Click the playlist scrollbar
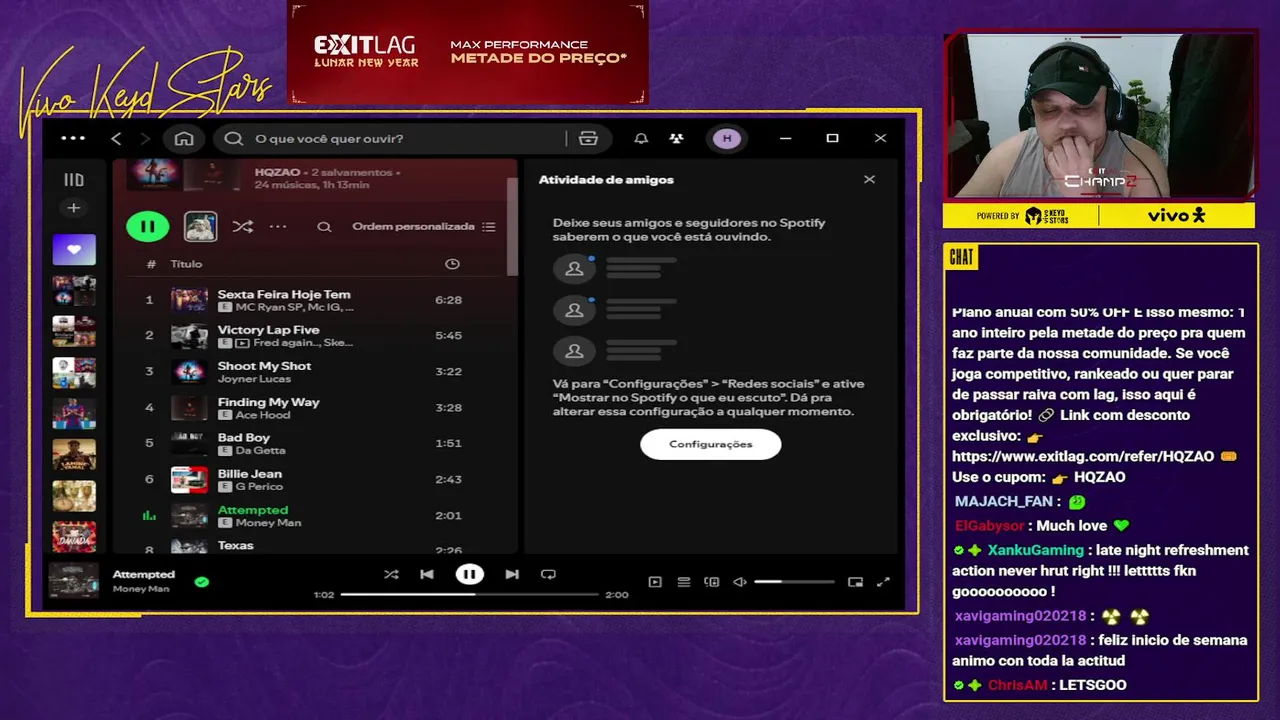The width and height of the screenshot is (1280, 720). pyautogui.click(x=513, y=225)
